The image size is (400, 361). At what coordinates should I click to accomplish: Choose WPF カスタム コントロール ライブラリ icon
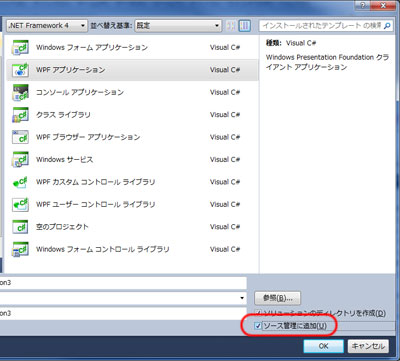click(20, 182)
